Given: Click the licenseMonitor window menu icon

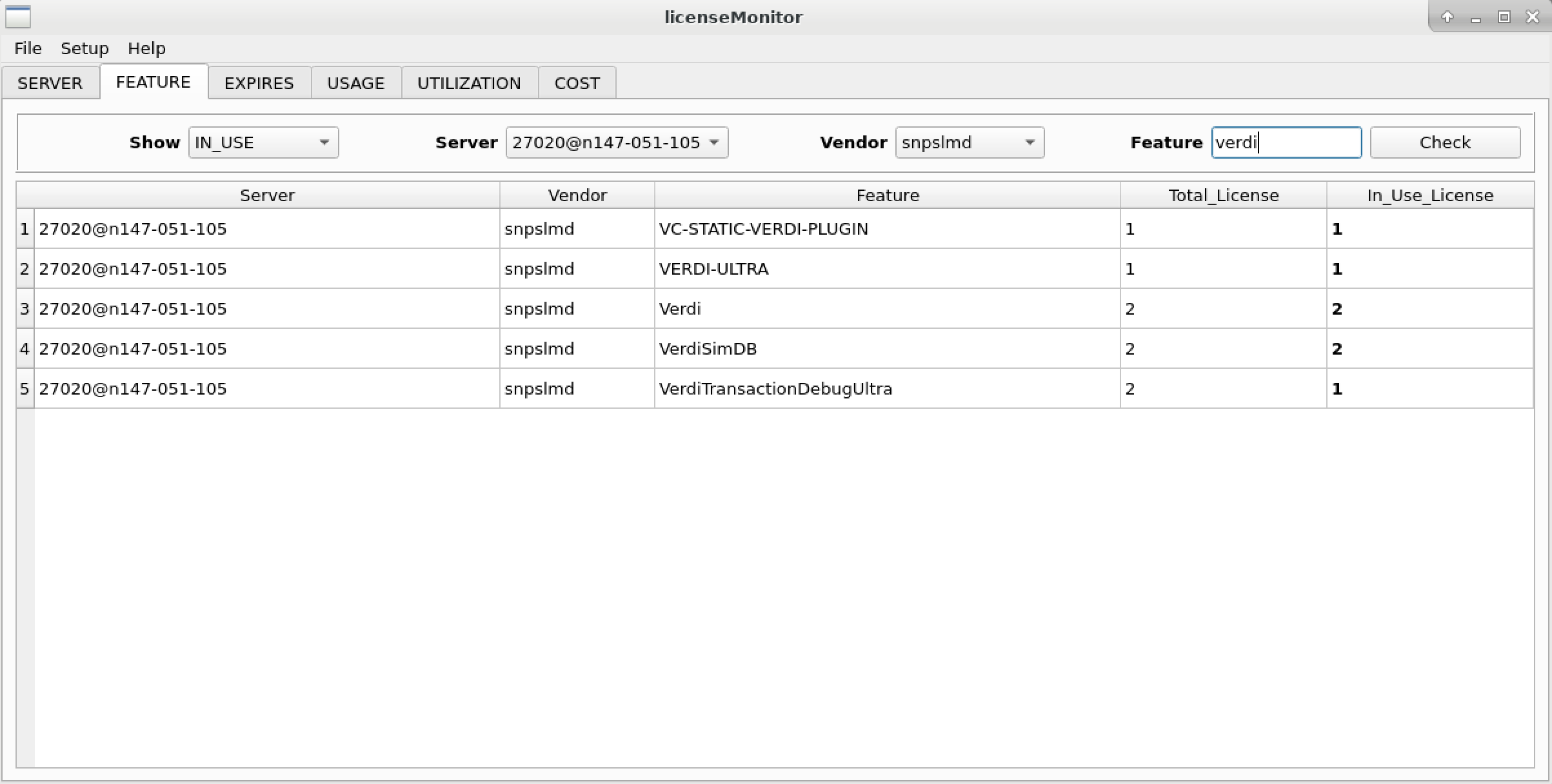Looking at the screenshot, I should click(18, 17).
